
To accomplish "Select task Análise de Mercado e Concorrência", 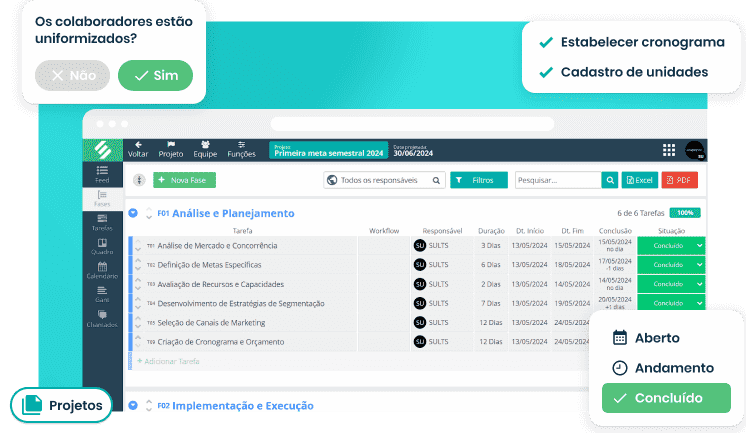I will [217, 246].
